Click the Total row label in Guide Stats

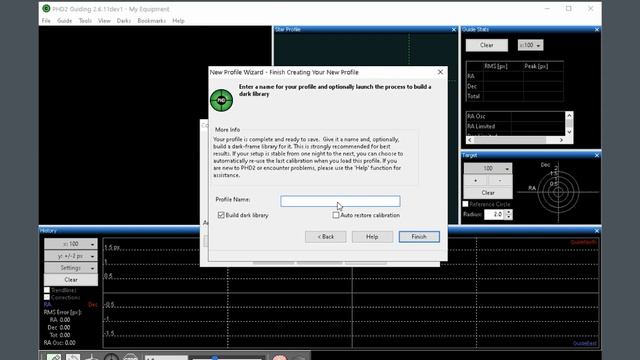click(x=473, y=96)
